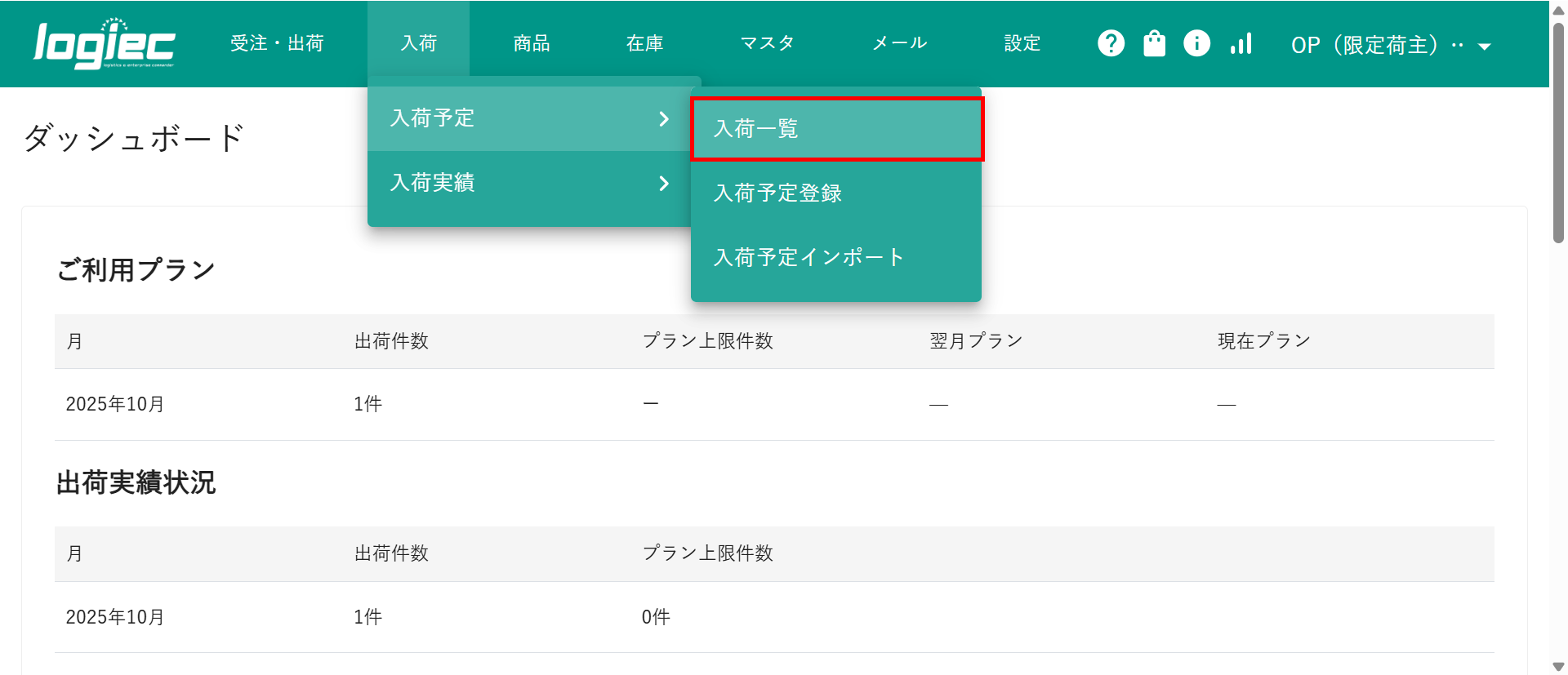
Task: Open the 受注・出荷 navigation menu
Action: [277, 43]
